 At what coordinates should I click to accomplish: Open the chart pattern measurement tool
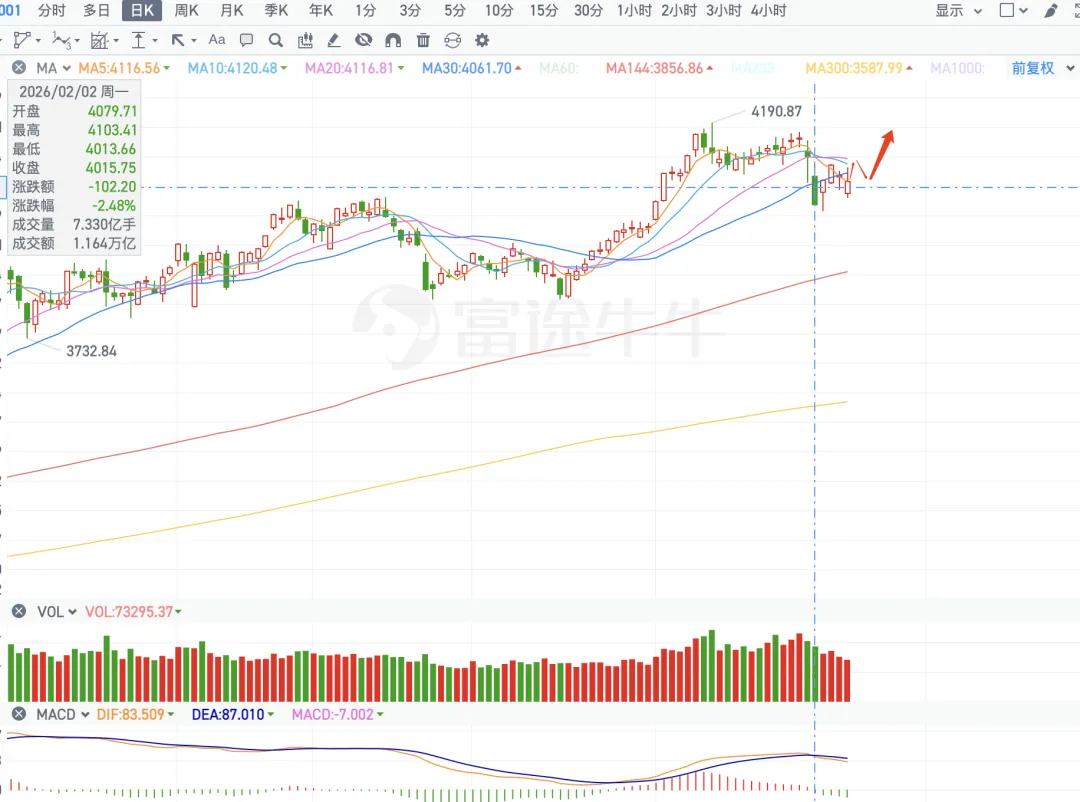(99, 40)
